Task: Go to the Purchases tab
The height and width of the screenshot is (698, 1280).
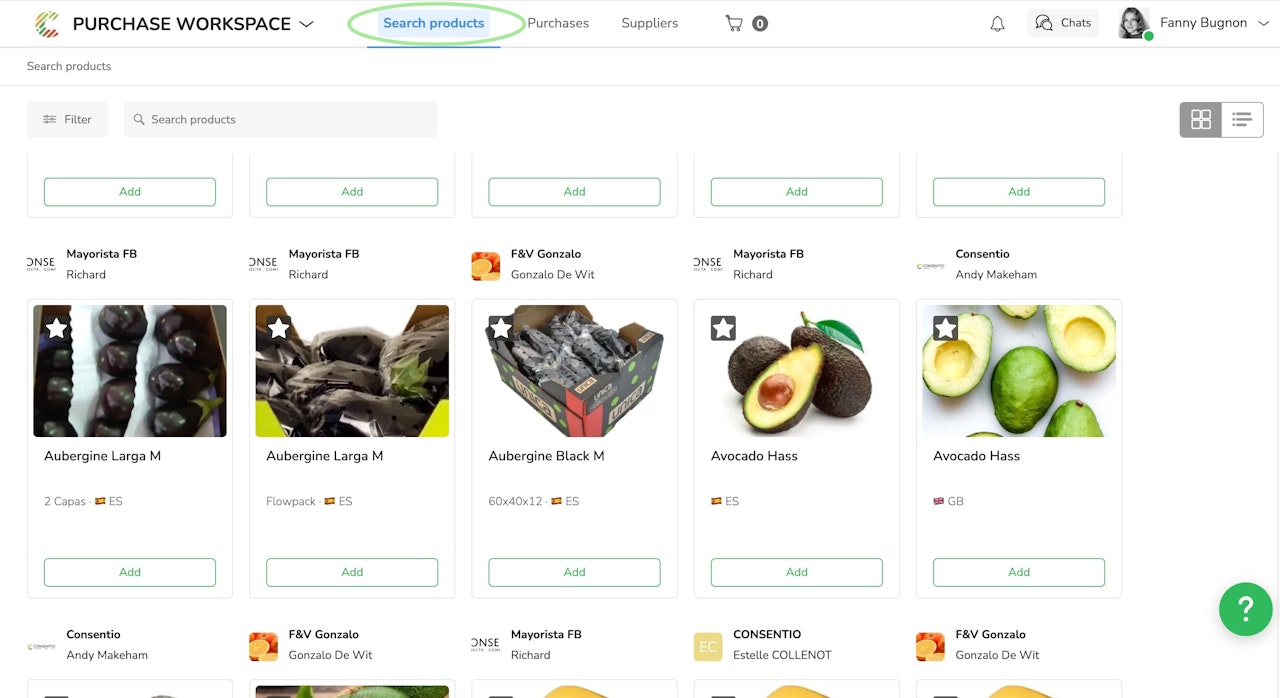Action: 558,23
